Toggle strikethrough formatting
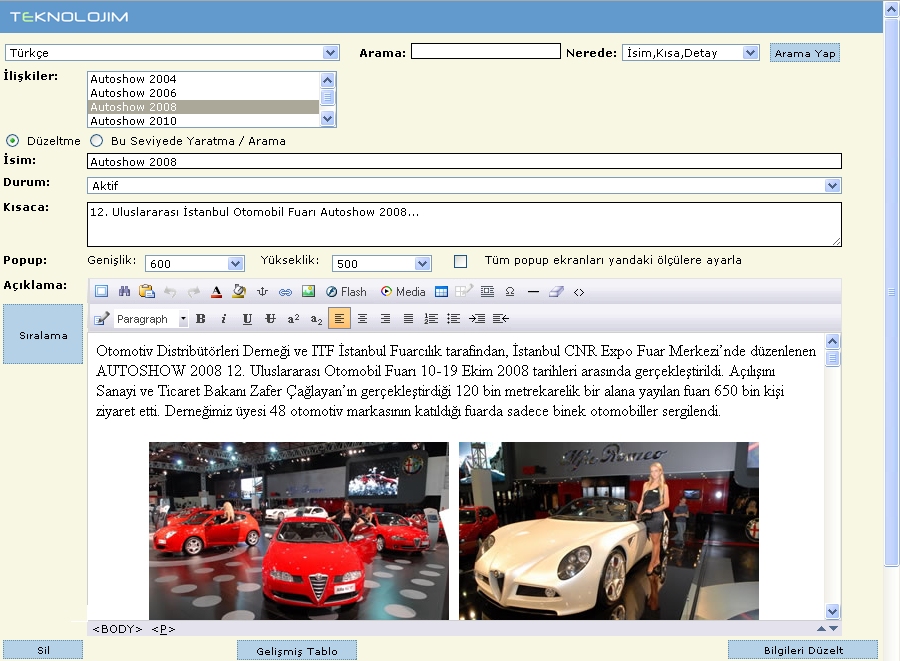The height and width of the screenshot is (661, 900). (270, 318)
